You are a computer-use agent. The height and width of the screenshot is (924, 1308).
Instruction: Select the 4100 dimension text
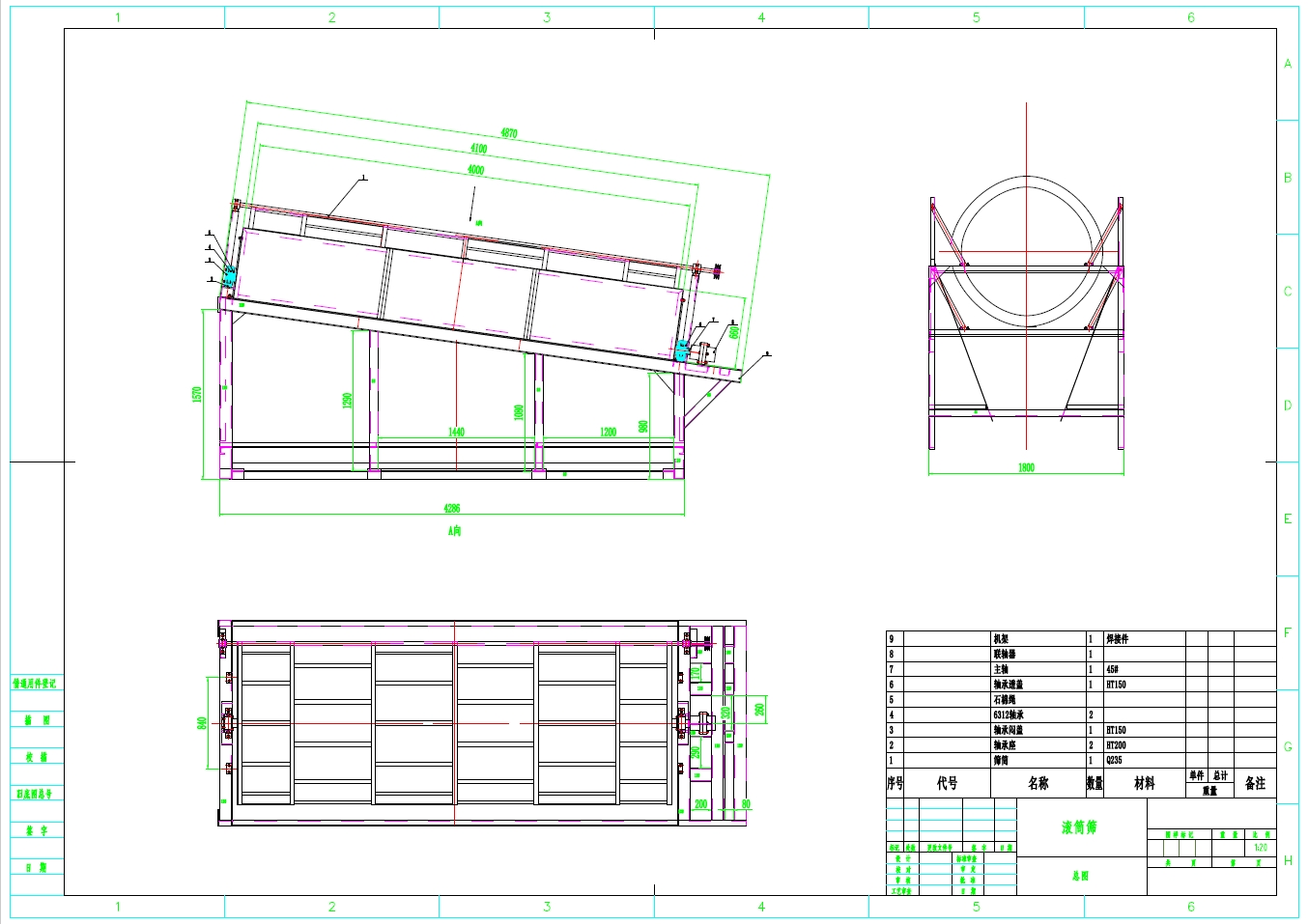pyautogui.click(x=479, y=149)
